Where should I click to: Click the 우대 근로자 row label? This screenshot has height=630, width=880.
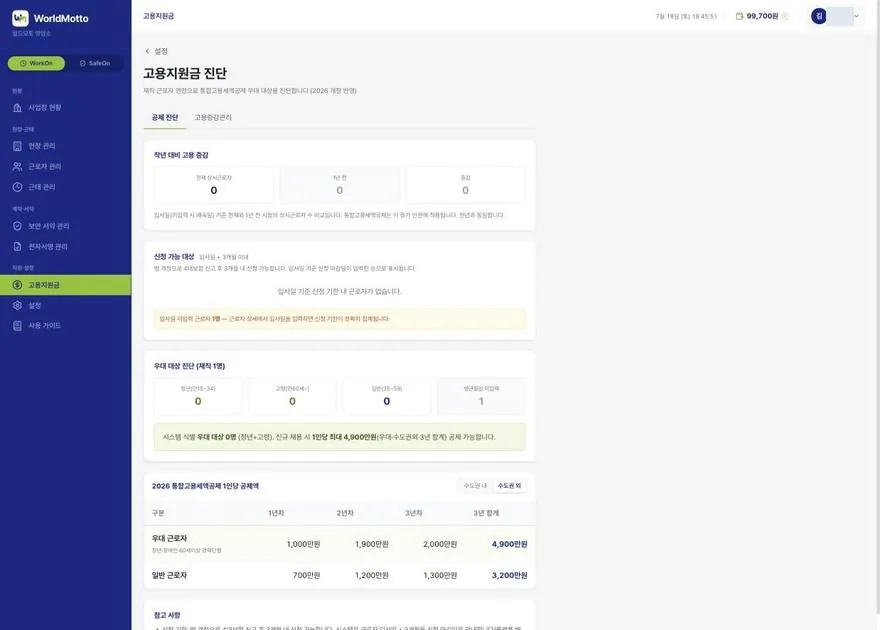click(x=169, y=539)
